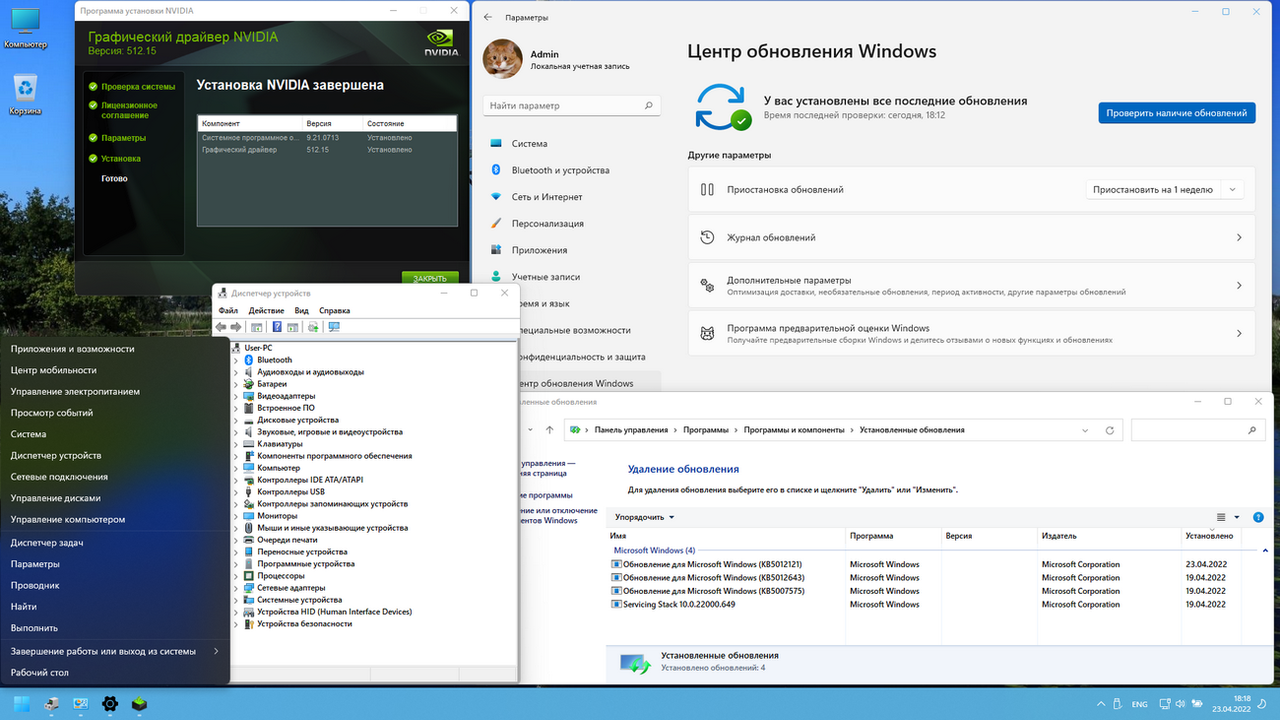This screenshot has height=720, width=1280.
Task: Open address bar history dropdown in Installed Updates
Action: tap(1086, 430)
